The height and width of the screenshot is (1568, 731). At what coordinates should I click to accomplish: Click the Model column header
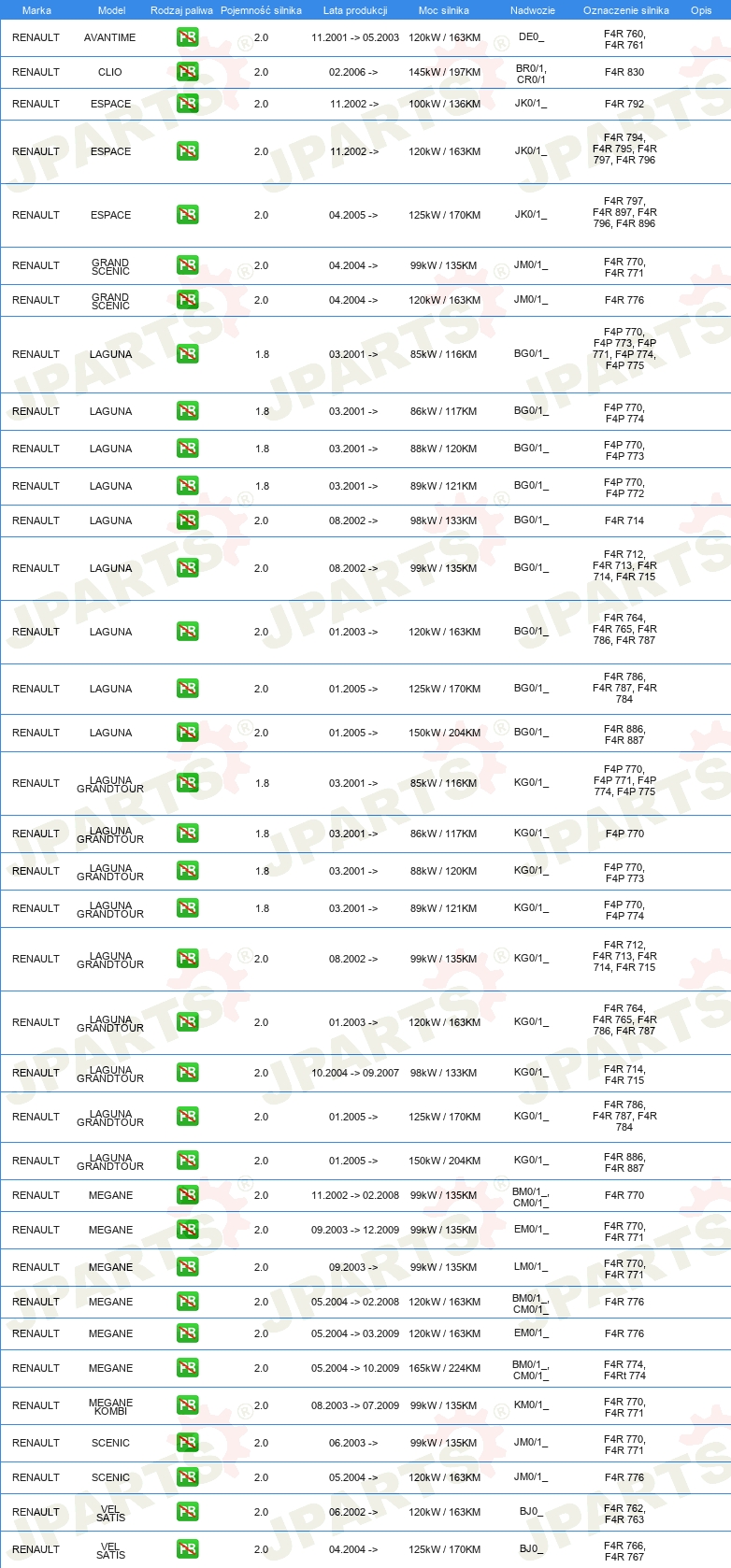pos(111,10)
